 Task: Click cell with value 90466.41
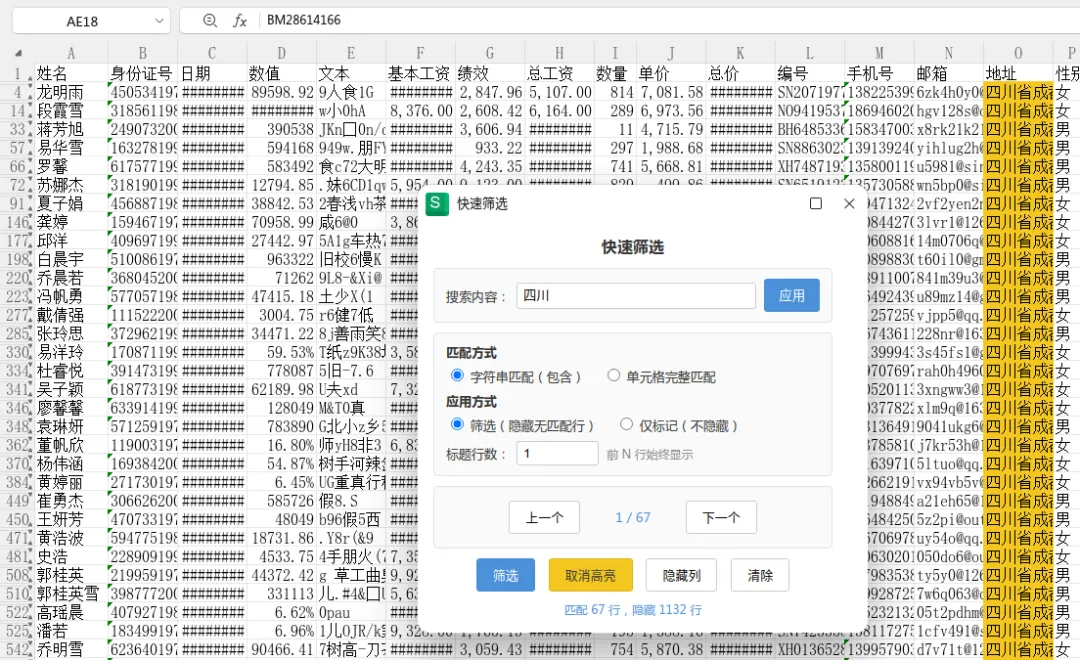click(281, 649)
